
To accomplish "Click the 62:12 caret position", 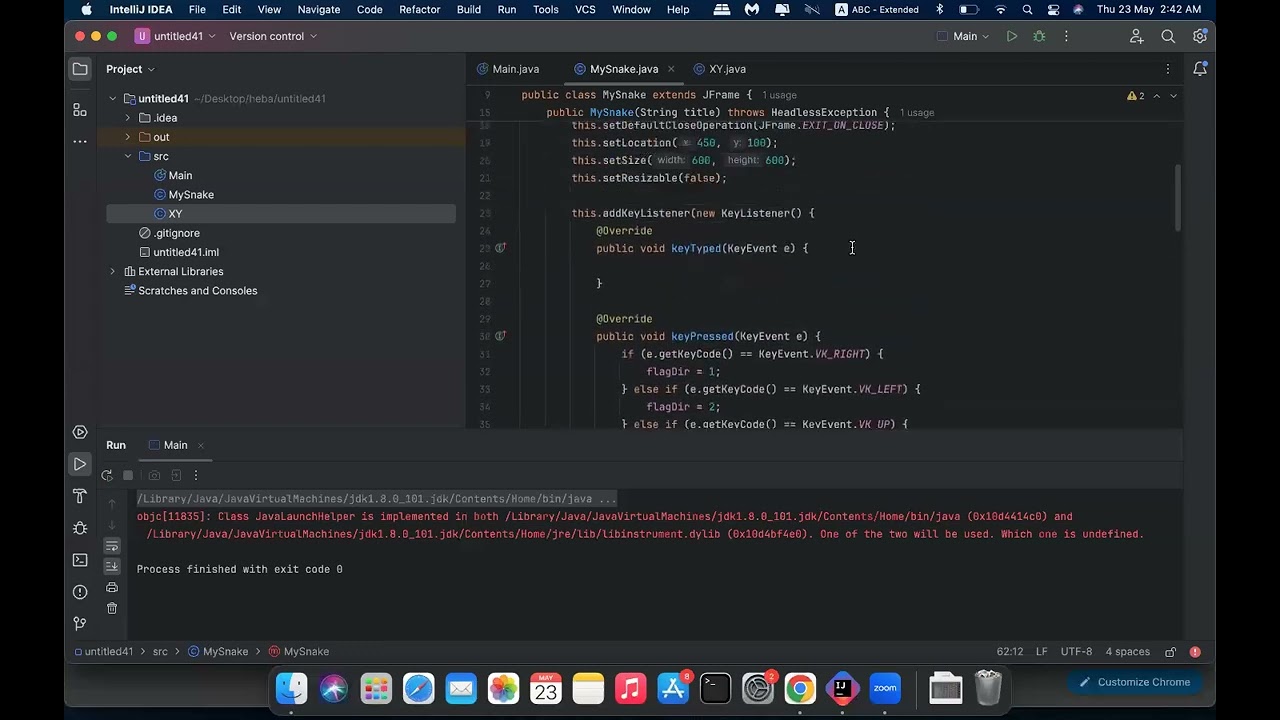I will [1010, 652].
